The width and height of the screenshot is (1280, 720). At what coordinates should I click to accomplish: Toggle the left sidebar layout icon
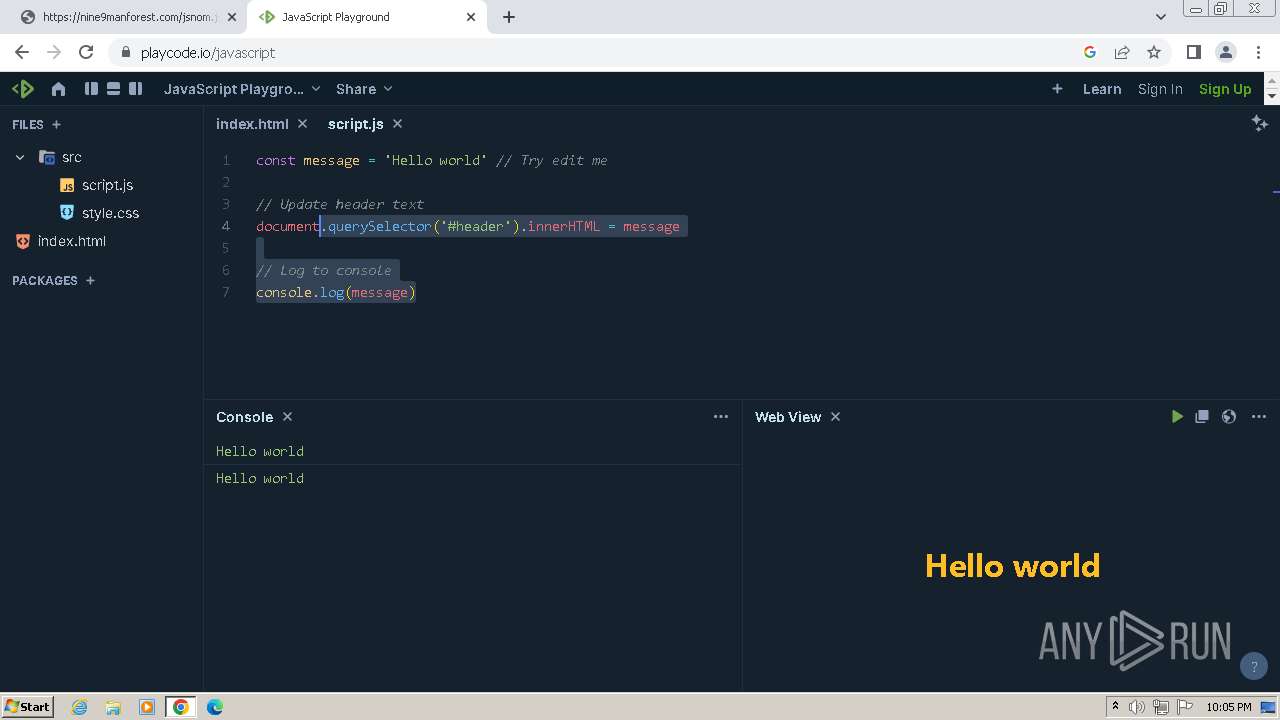91,89
